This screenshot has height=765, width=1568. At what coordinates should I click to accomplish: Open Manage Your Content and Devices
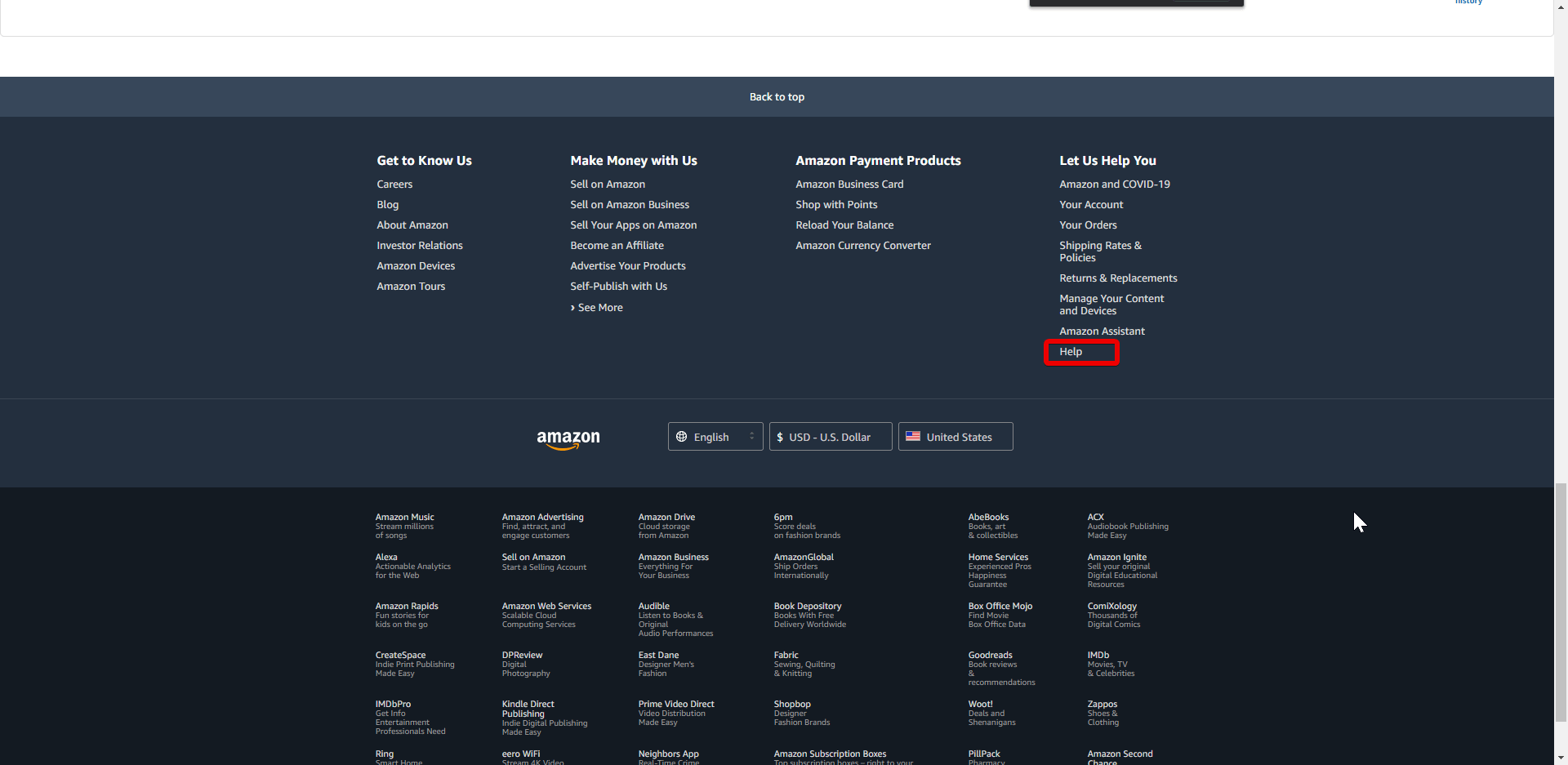point(1111,305)
